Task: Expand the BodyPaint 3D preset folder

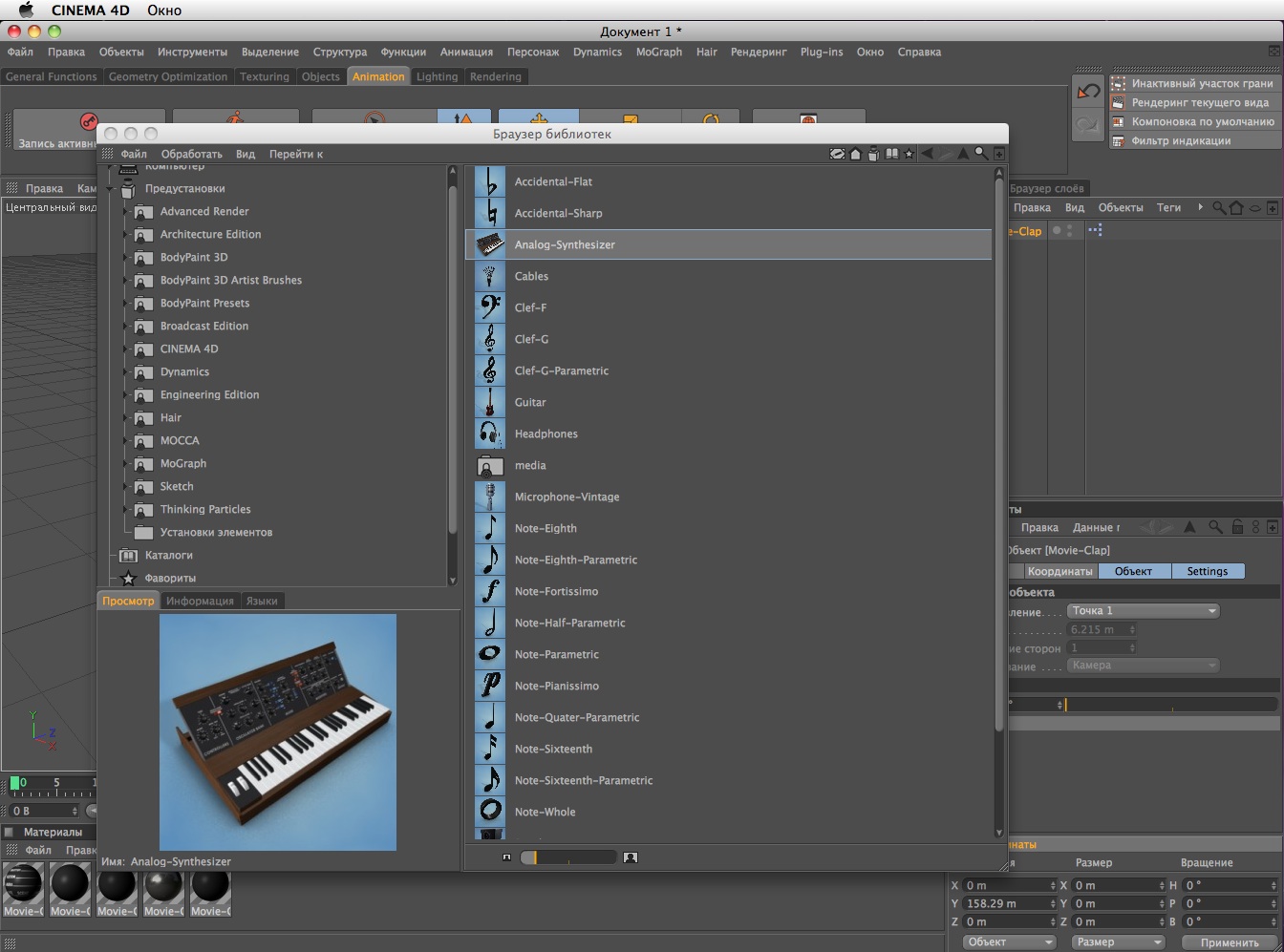Action: [x=125, y=257]
